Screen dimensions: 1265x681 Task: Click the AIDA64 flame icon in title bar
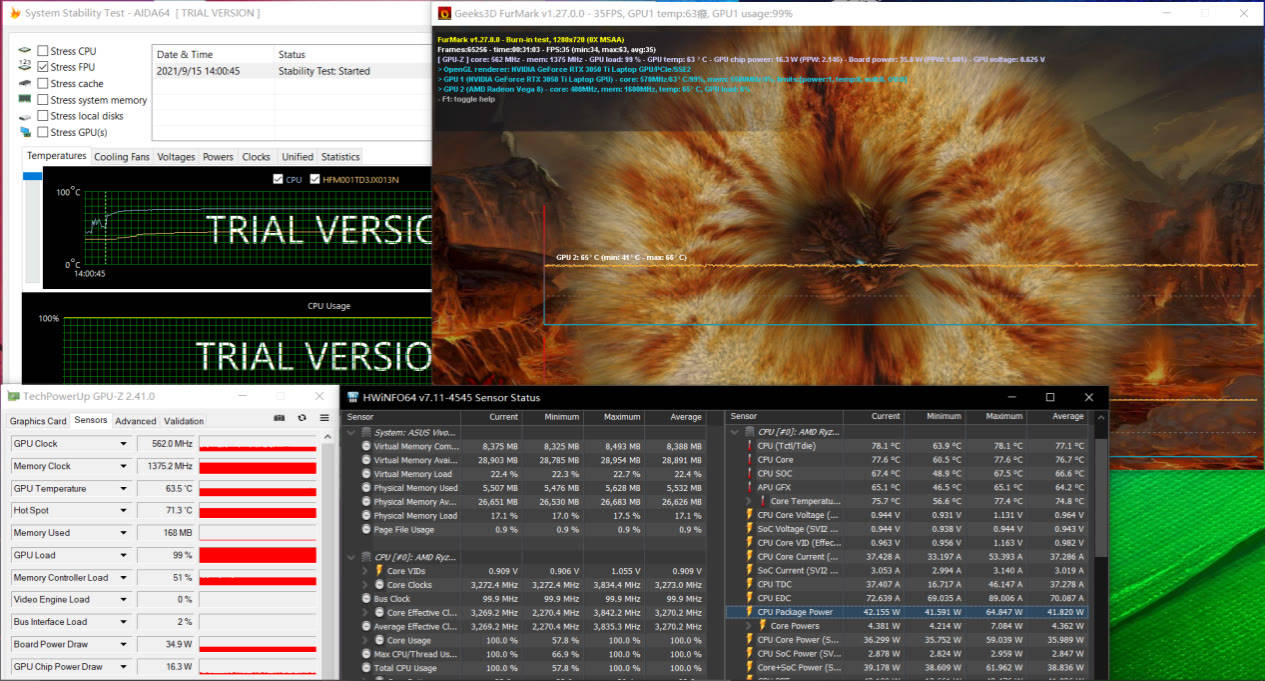[x=14, y=13]
